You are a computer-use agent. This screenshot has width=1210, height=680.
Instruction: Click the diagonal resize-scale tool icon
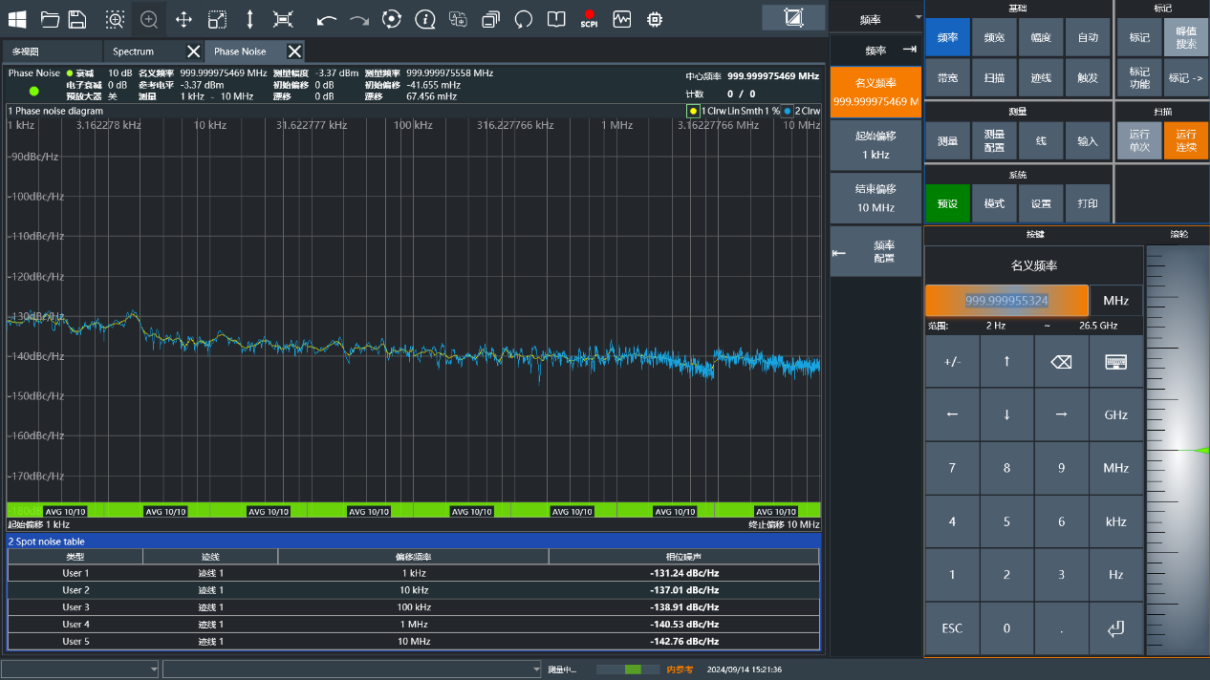pos(217,19)
